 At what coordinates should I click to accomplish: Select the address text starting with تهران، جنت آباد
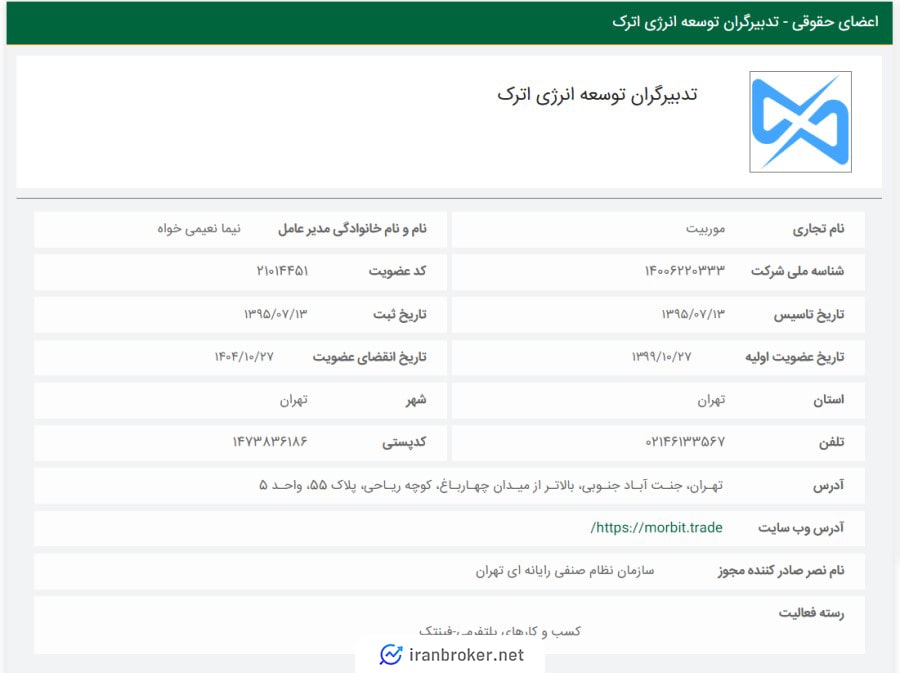[x=491, y=485]
